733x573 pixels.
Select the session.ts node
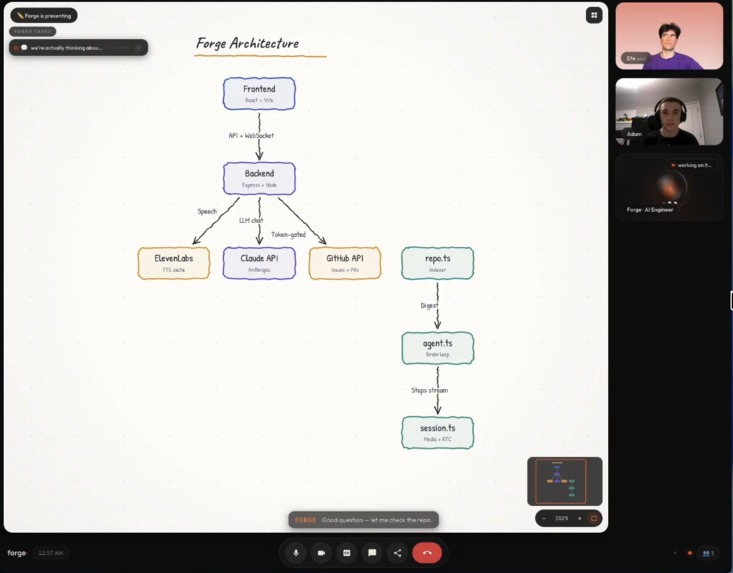(438, 433)
